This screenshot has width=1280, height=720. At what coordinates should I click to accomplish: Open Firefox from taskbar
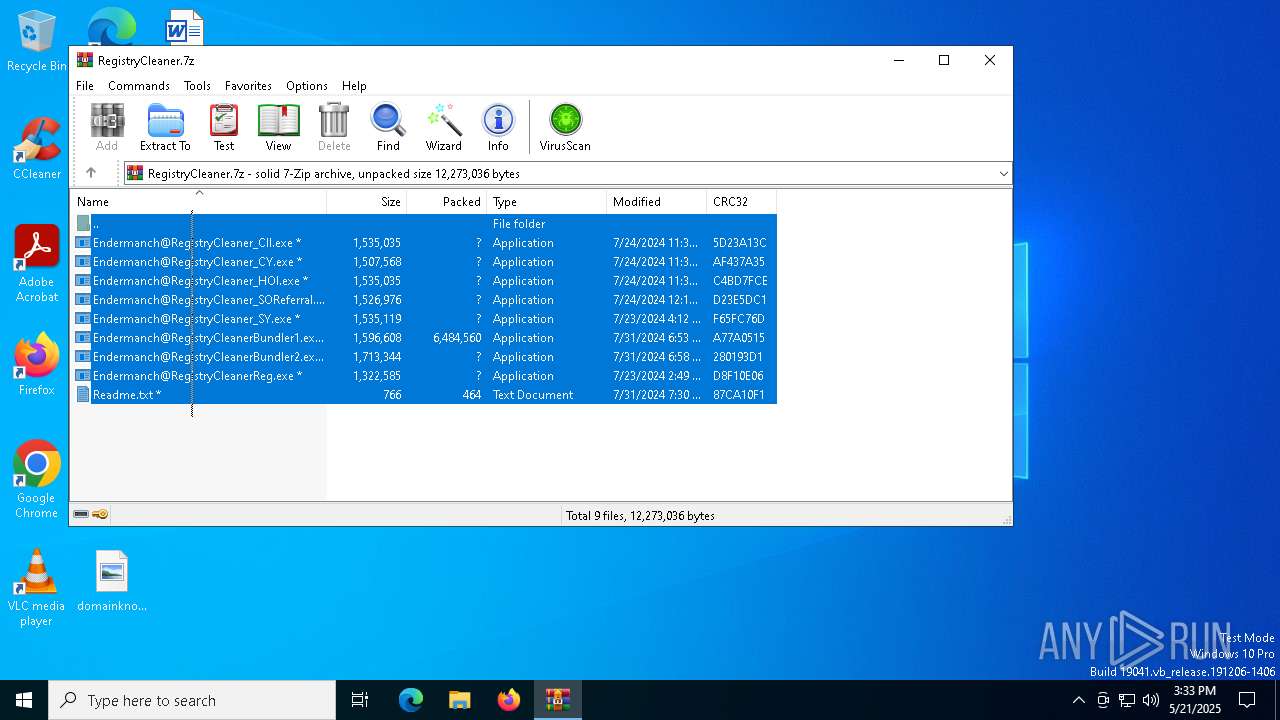click(x=509, y=700)
